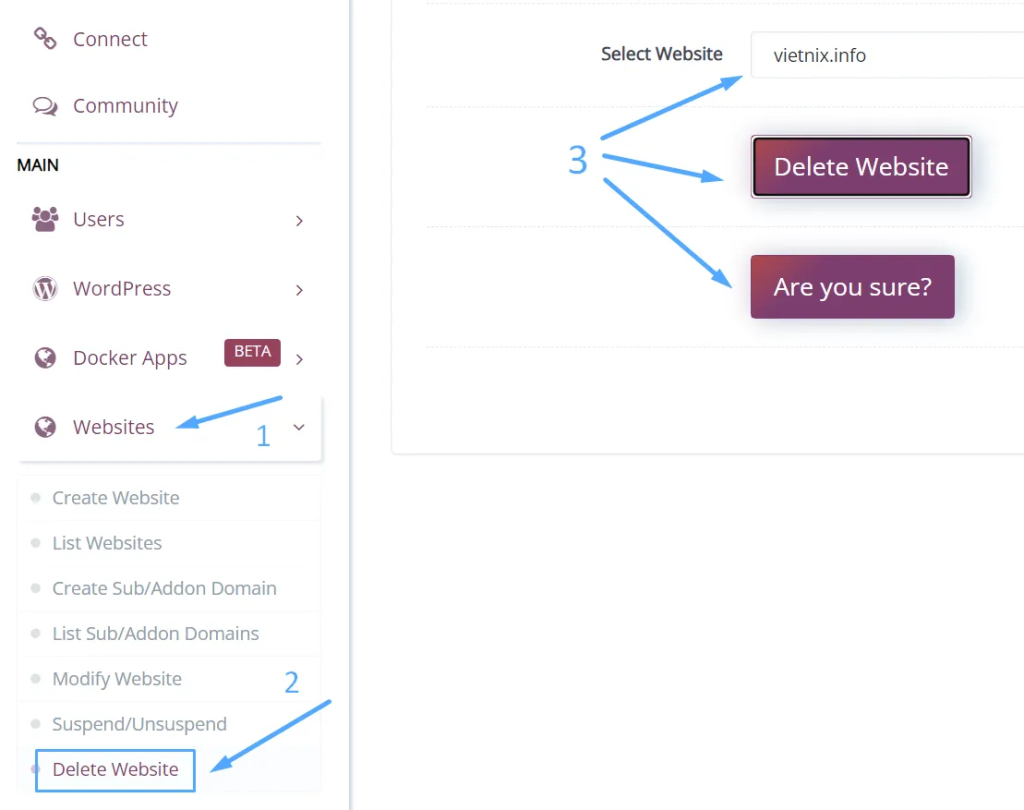The image size is (1024, 810).
Task: Click the bullet beside Create Website
Action: click(36, 497)
